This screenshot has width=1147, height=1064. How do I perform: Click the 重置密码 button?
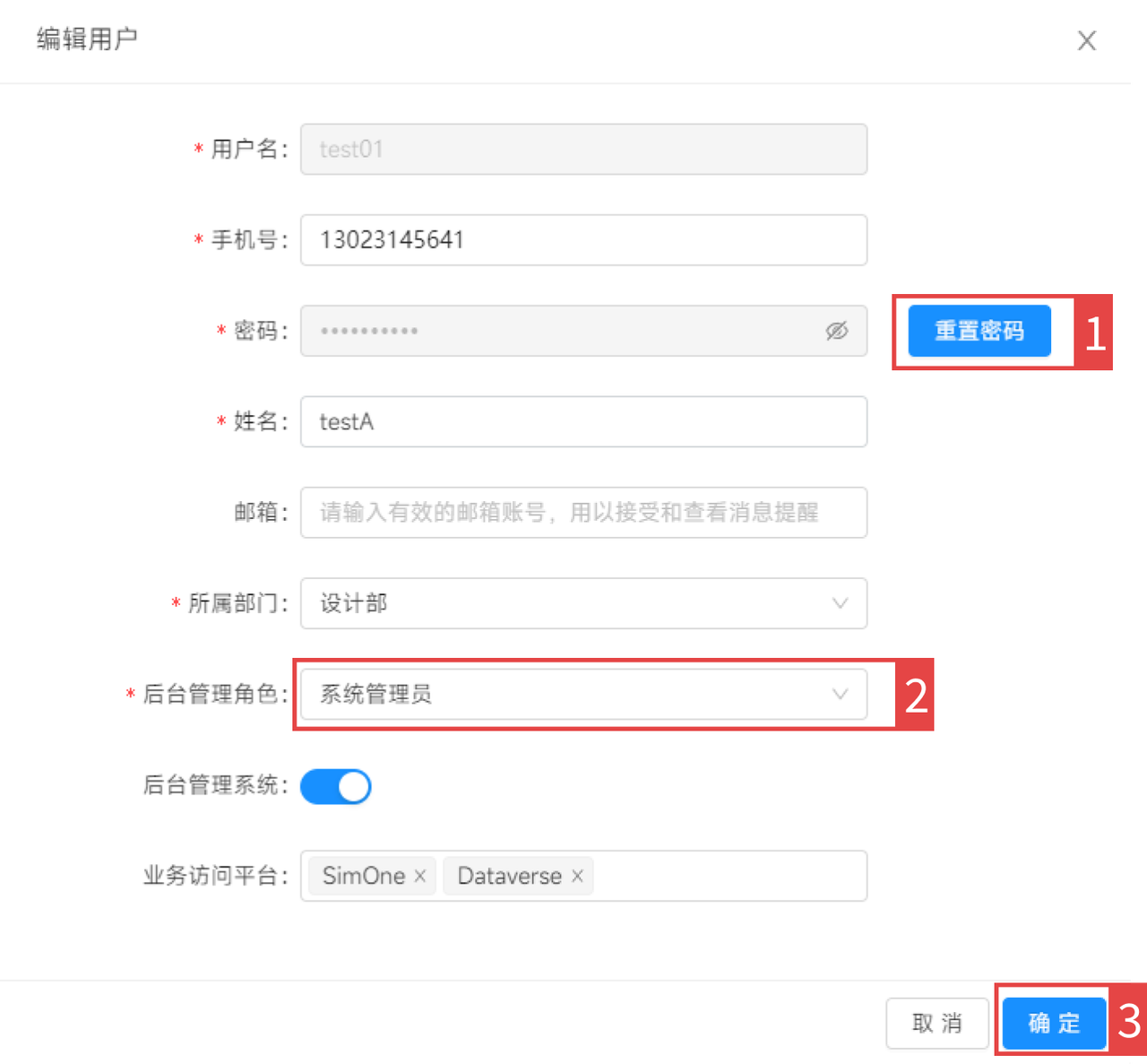coord(979,331)
